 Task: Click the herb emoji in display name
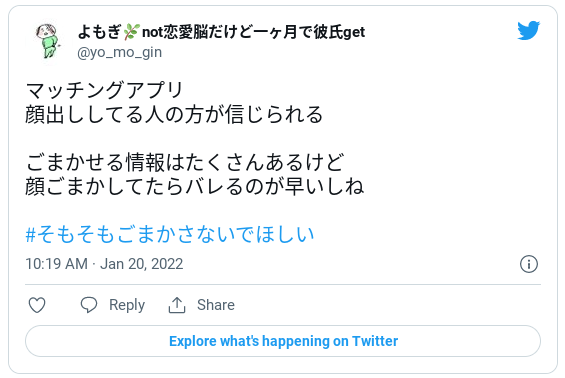click(x=131, y=32)
